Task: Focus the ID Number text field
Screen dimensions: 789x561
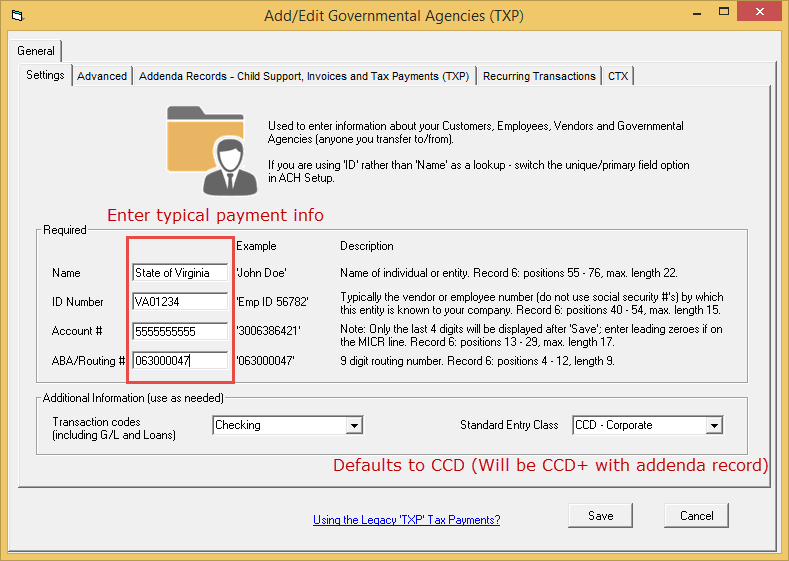Action: [180, 302]
